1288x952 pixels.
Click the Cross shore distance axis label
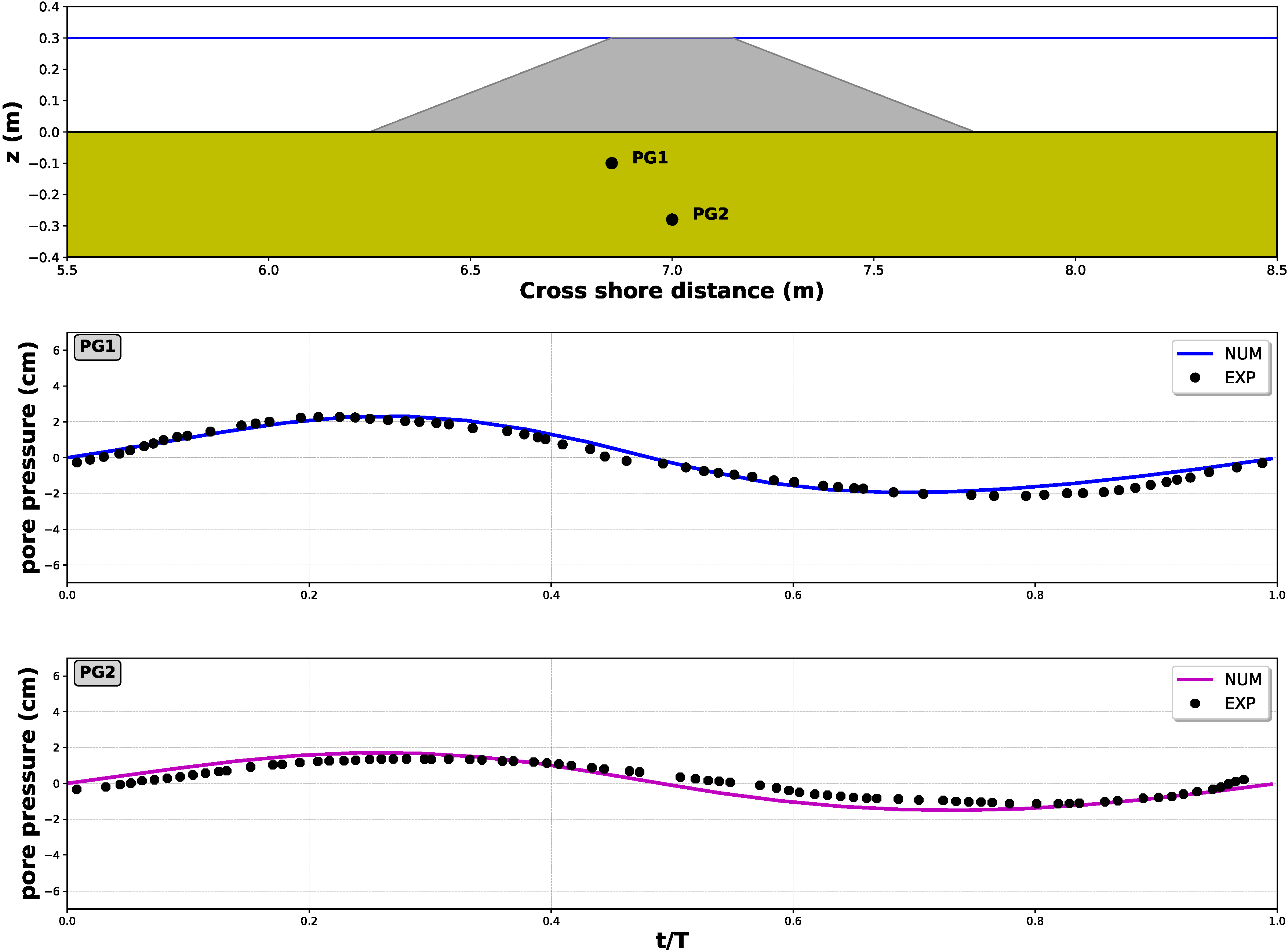(671, 291)
